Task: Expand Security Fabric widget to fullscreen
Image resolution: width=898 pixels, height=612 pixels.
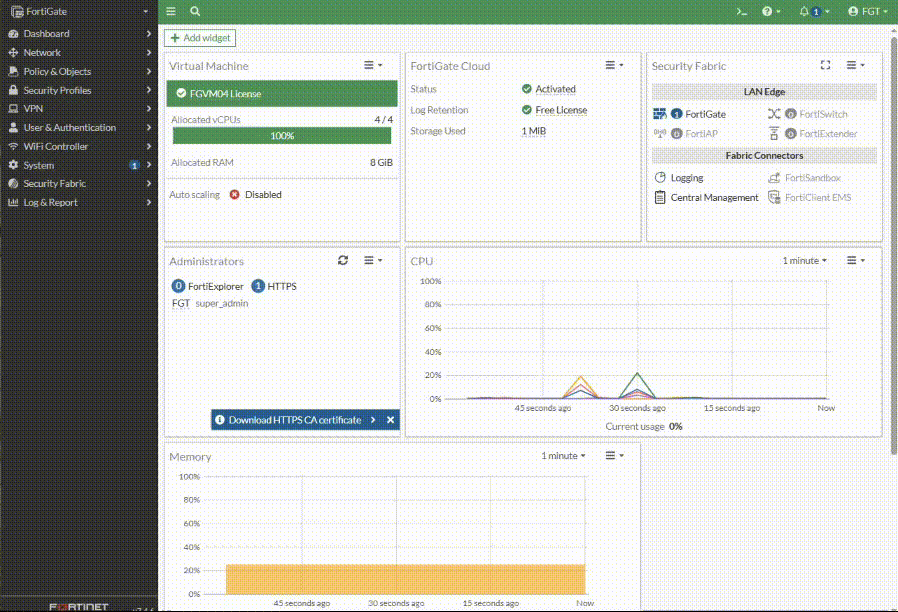Action: (x=825, y=65)
